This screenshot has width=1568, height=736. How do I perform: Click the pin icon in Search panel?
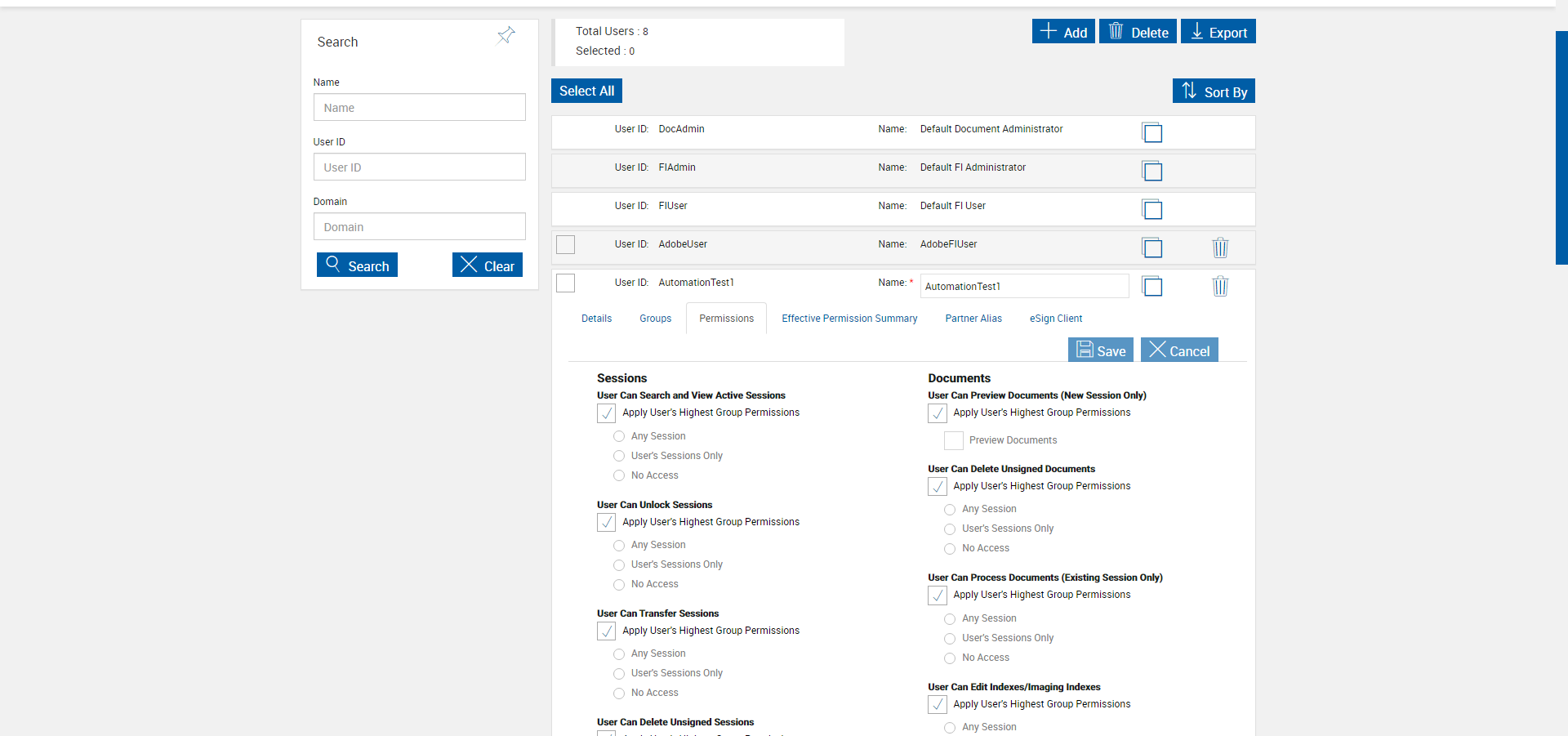pos(506,35)
